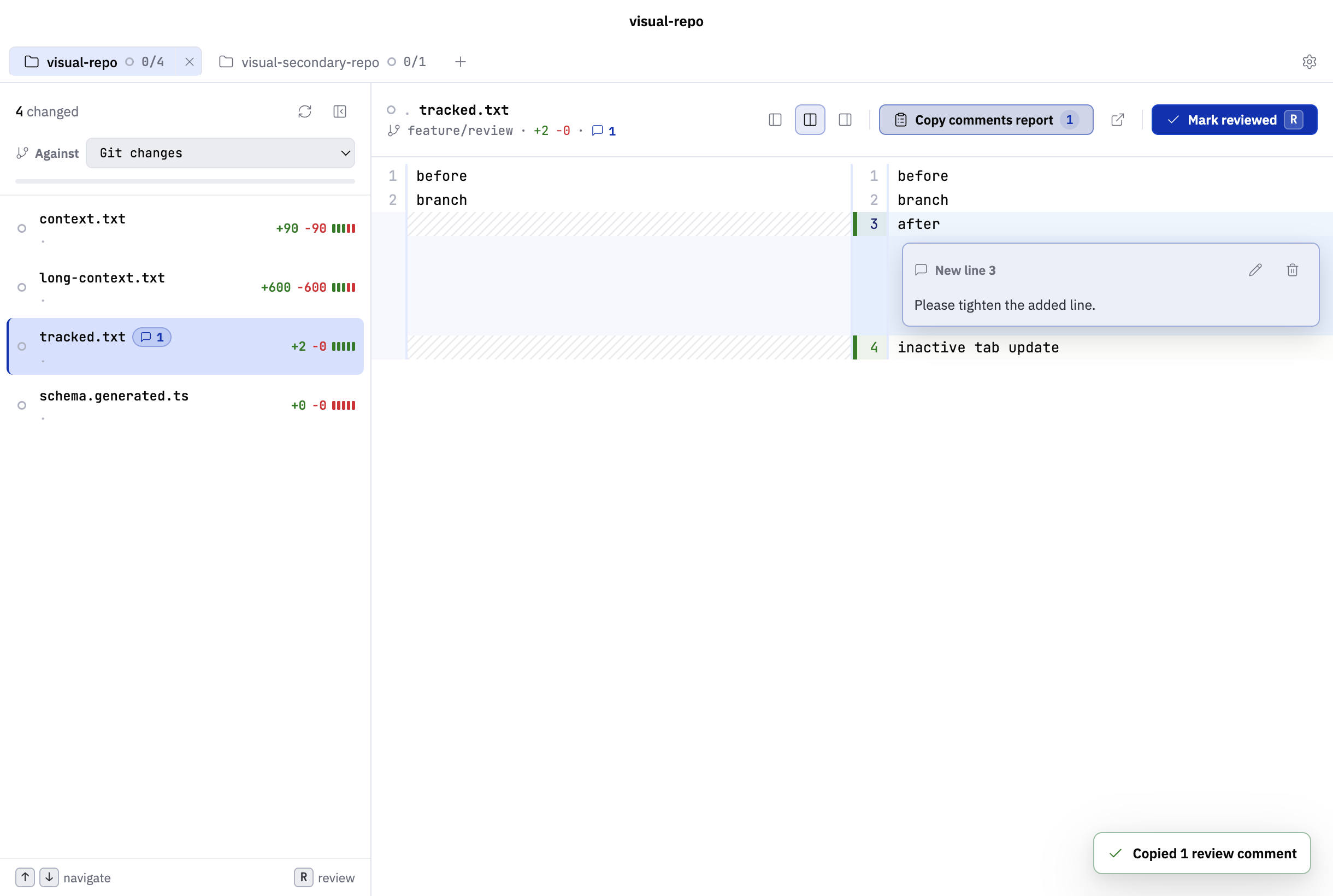Click the down arrow navigate key
Screen dimensions: 1333x896
pyautogui.click(x=49, y=877)
